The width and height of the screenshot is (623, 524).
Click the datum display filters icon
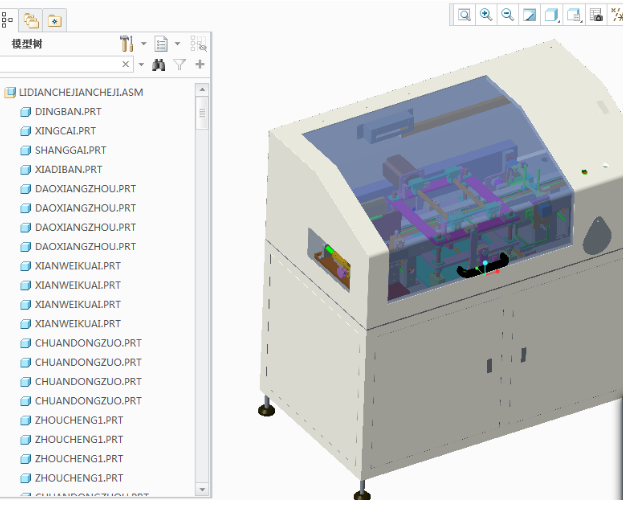[616, 15]
